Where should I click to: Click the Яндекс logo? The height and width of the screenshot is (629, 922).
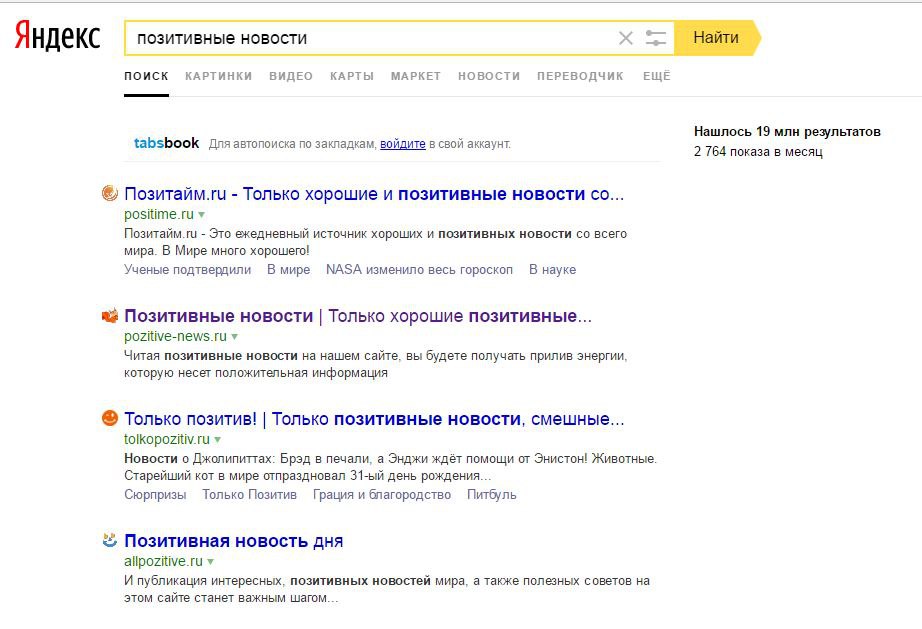[57, 36]
